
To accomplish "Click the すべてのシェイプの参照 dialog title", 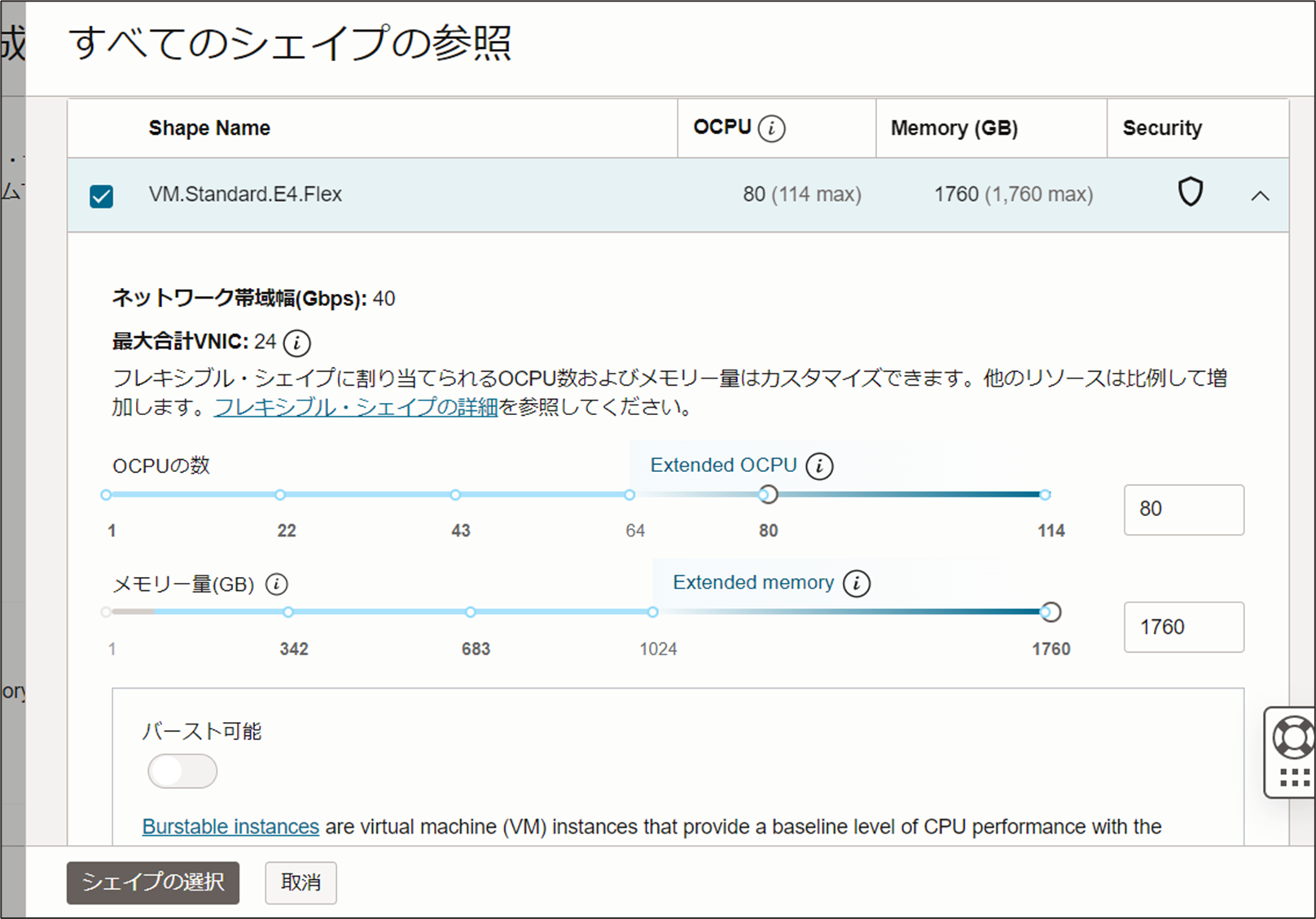I will tap(290, 43).
